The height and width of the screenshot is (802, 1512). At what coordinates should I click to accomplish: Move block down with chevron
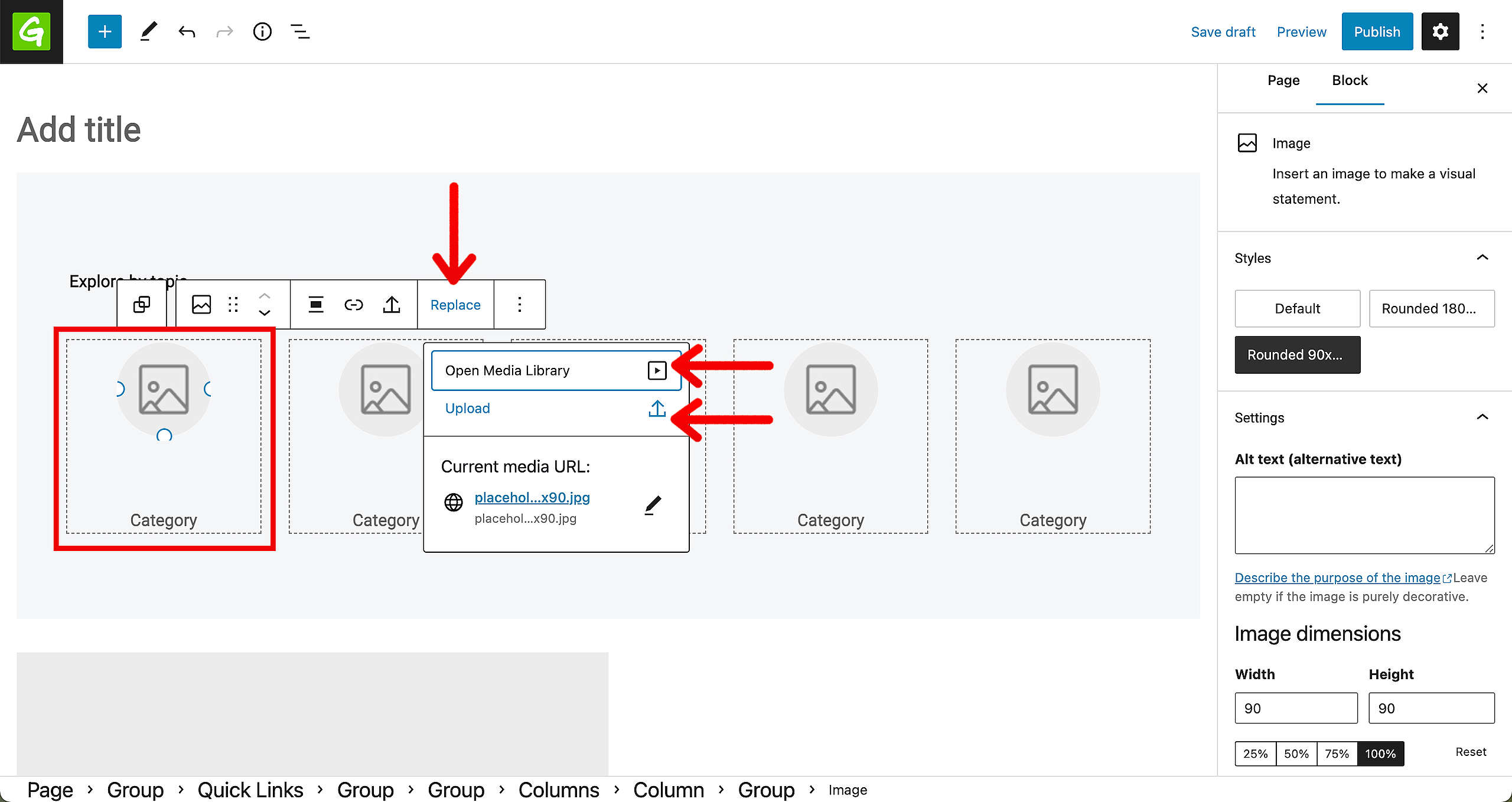pos(265,314)
